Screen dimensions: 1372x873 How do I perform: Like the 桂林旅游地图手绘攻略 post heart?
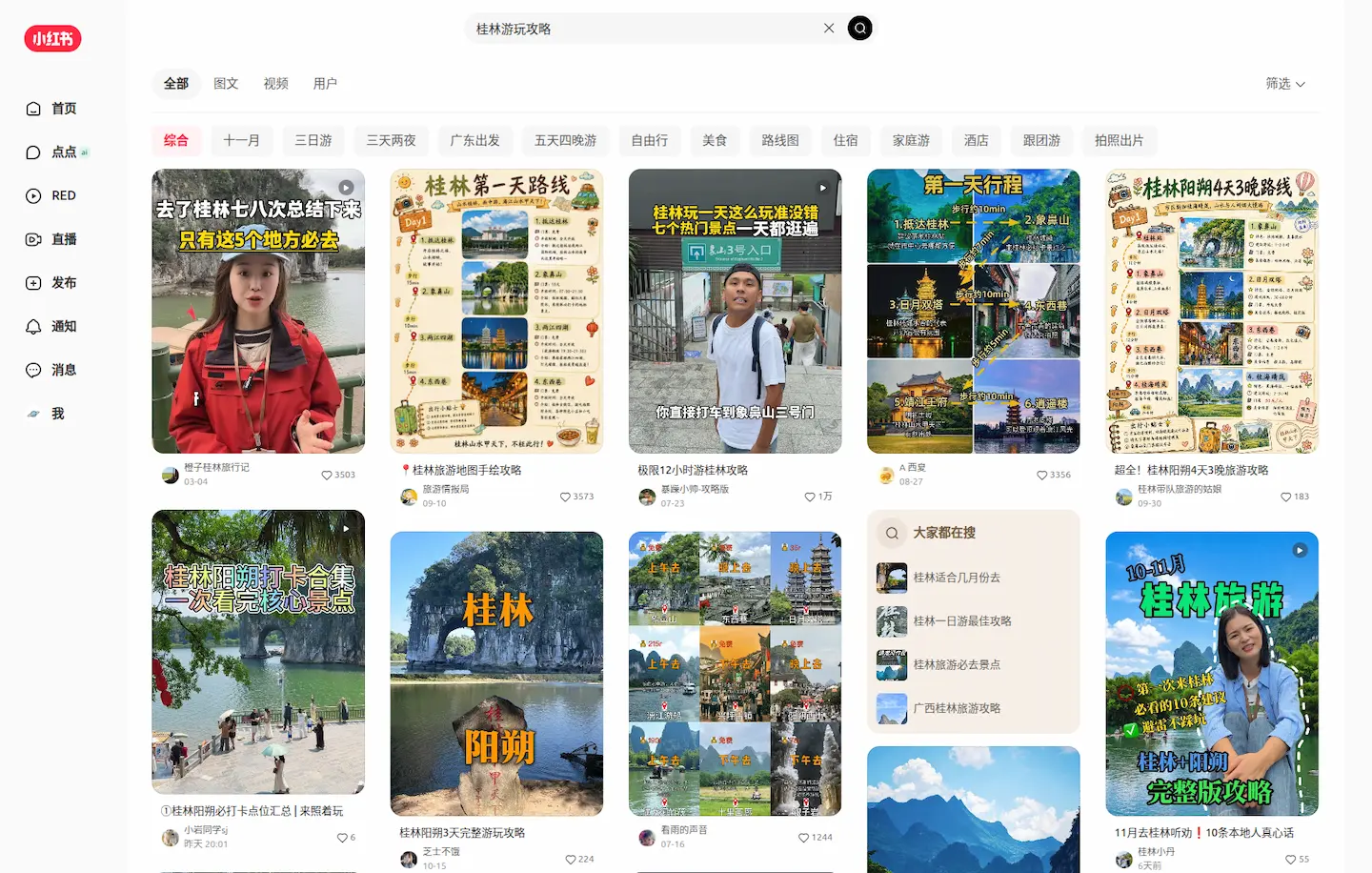point(565,497)
